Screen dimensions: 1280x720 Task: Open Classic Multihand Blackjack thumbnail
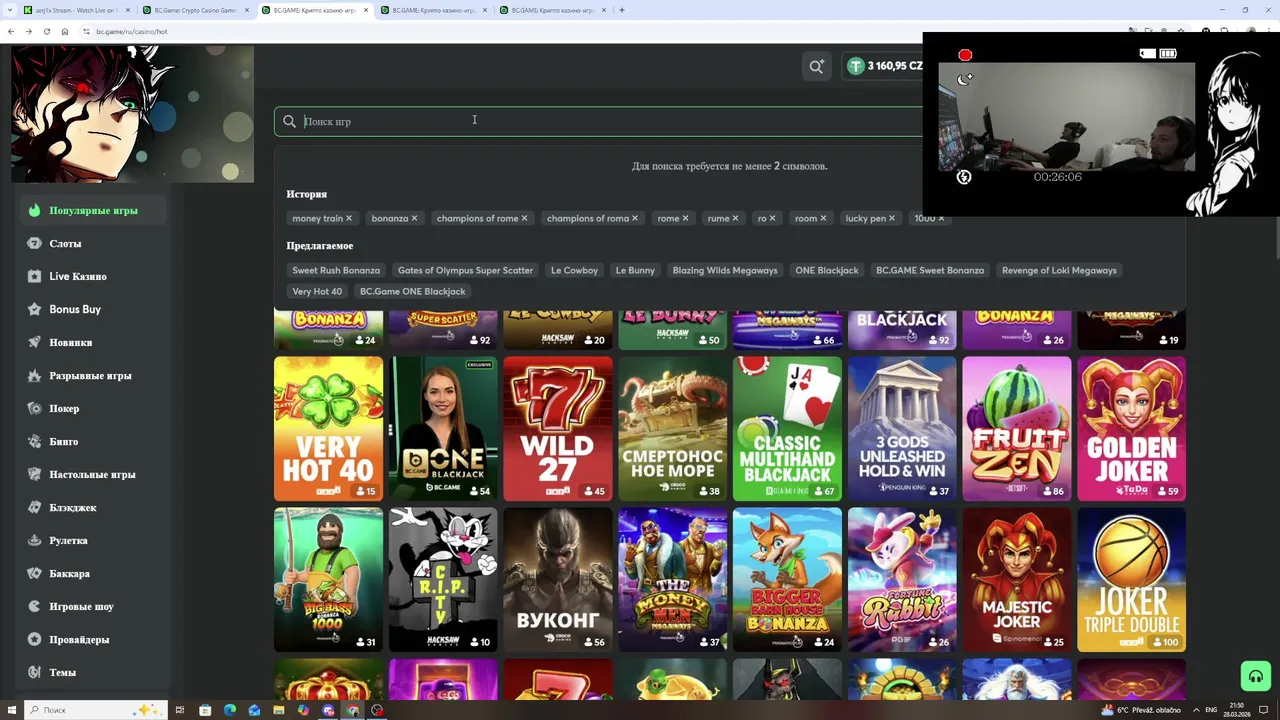[x=787, y=428]
